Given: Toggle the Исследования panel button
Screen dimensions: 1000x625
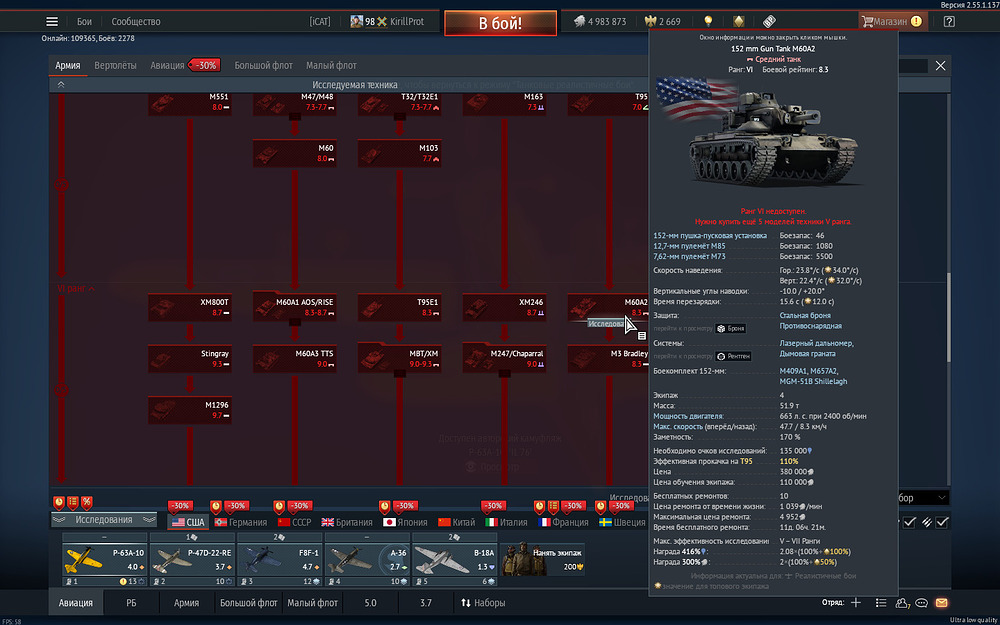Looking at the screenshot, I should 104,520.
